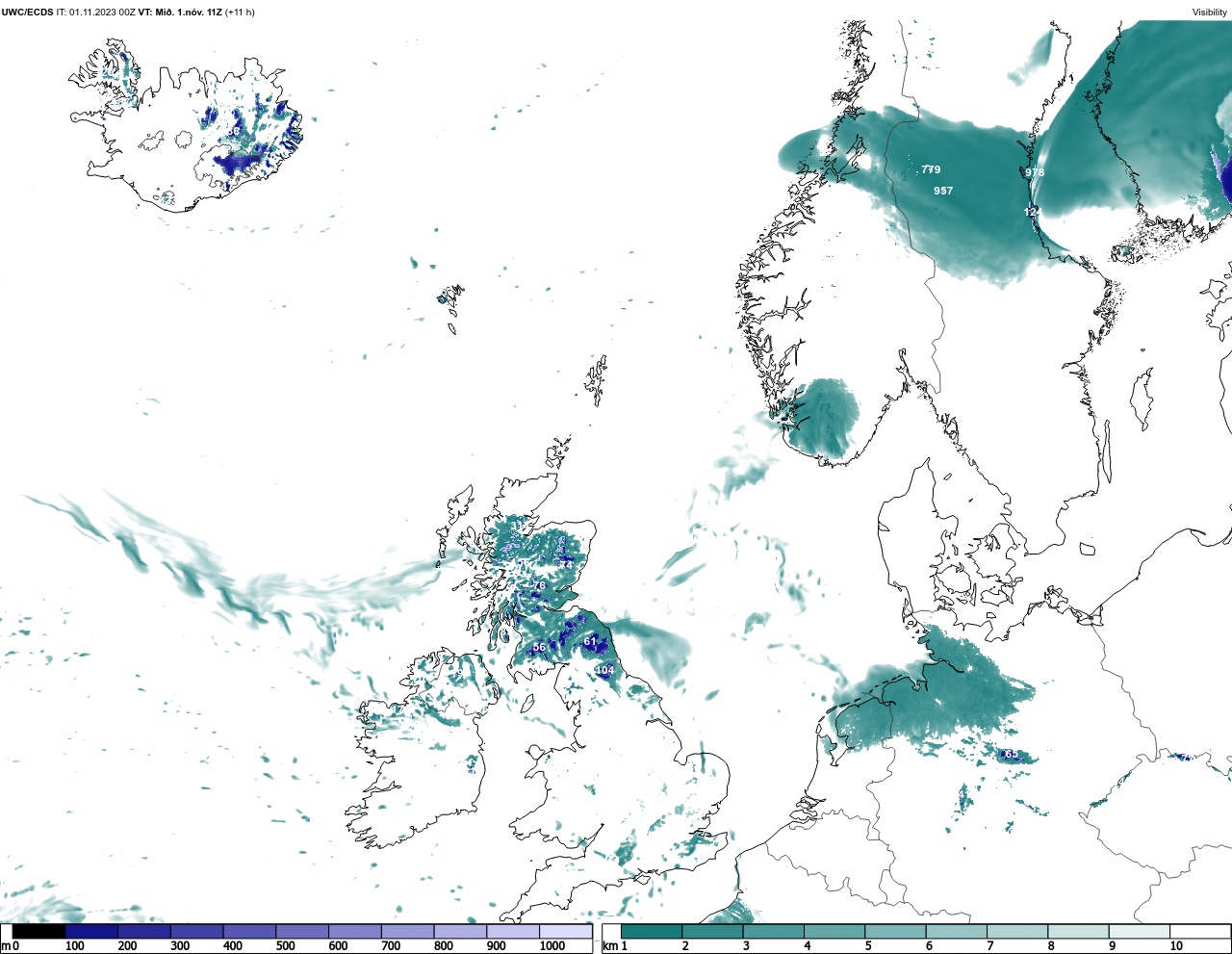
Task: Click the 'km' unit label on legend
Action: (x=610, y=946)
